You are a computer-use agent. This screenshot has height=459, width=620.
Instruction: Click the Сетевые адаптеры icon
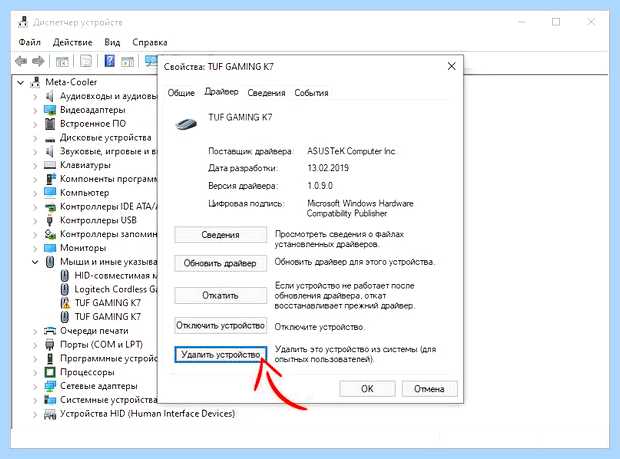coord(50,386)
